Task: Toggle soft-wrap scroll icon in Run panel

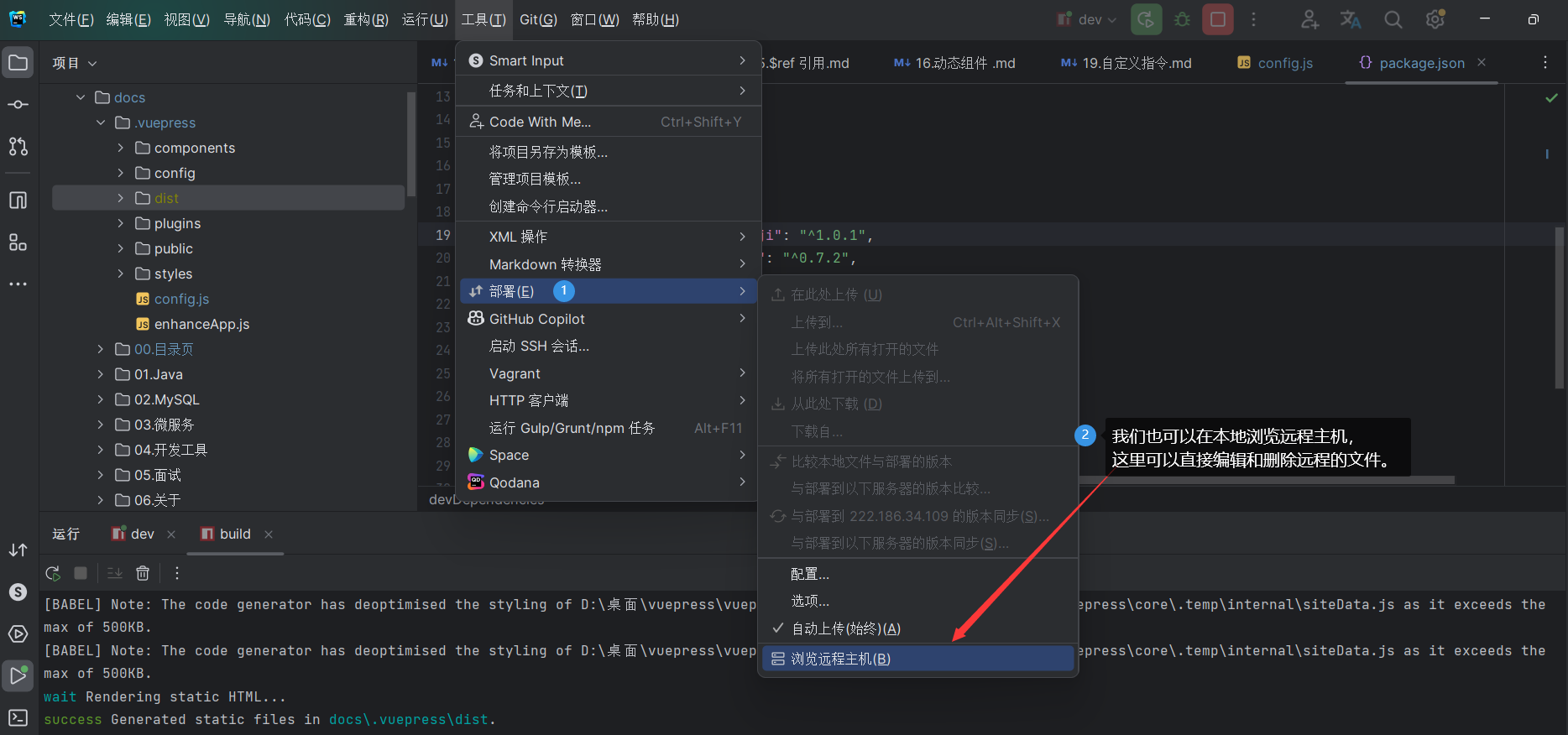Action: tap(115, 573)
